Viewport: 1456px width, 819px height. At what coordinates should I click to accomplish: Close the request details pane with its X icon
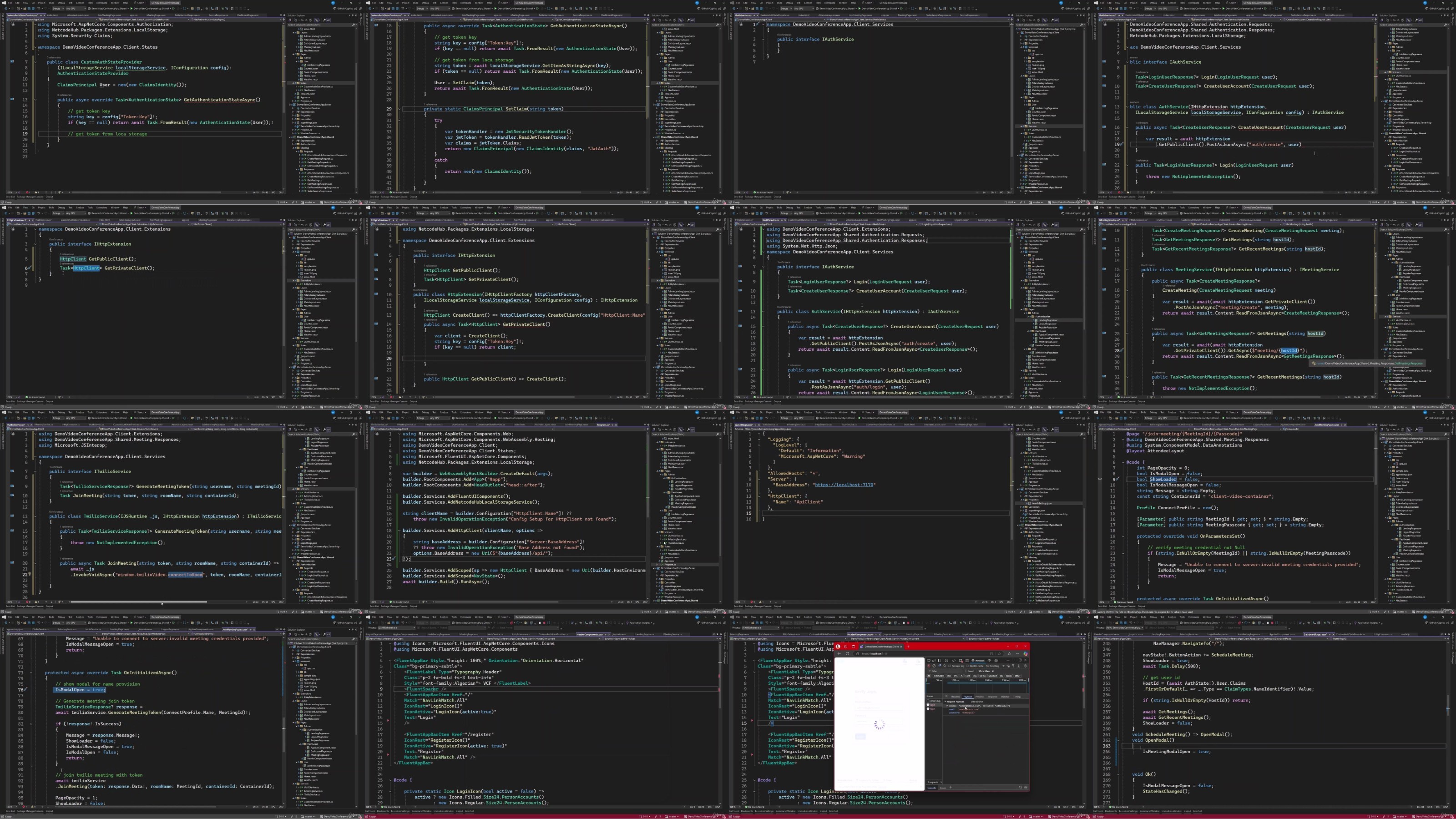click(947, 696)
